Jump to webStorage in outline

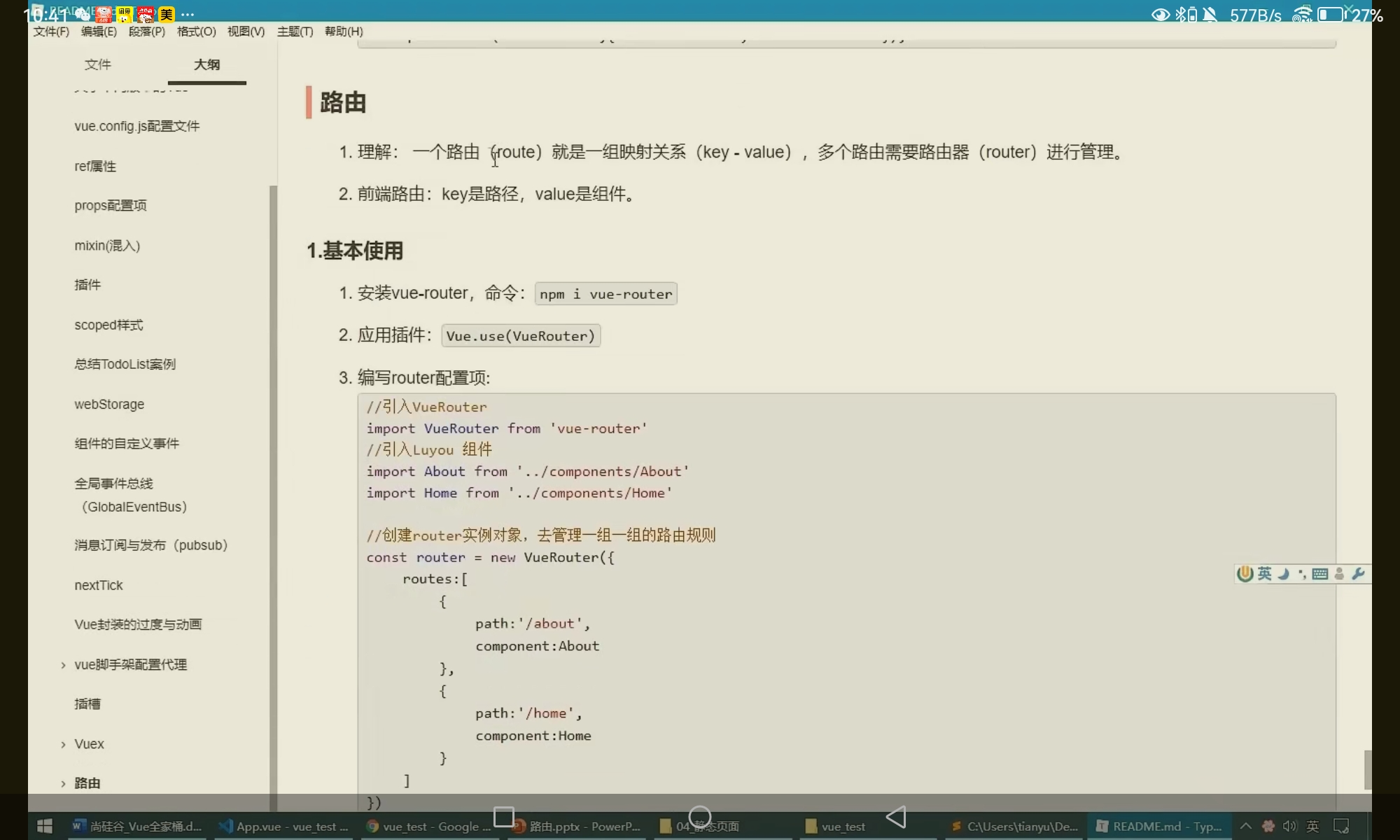[x=109, y=404]
